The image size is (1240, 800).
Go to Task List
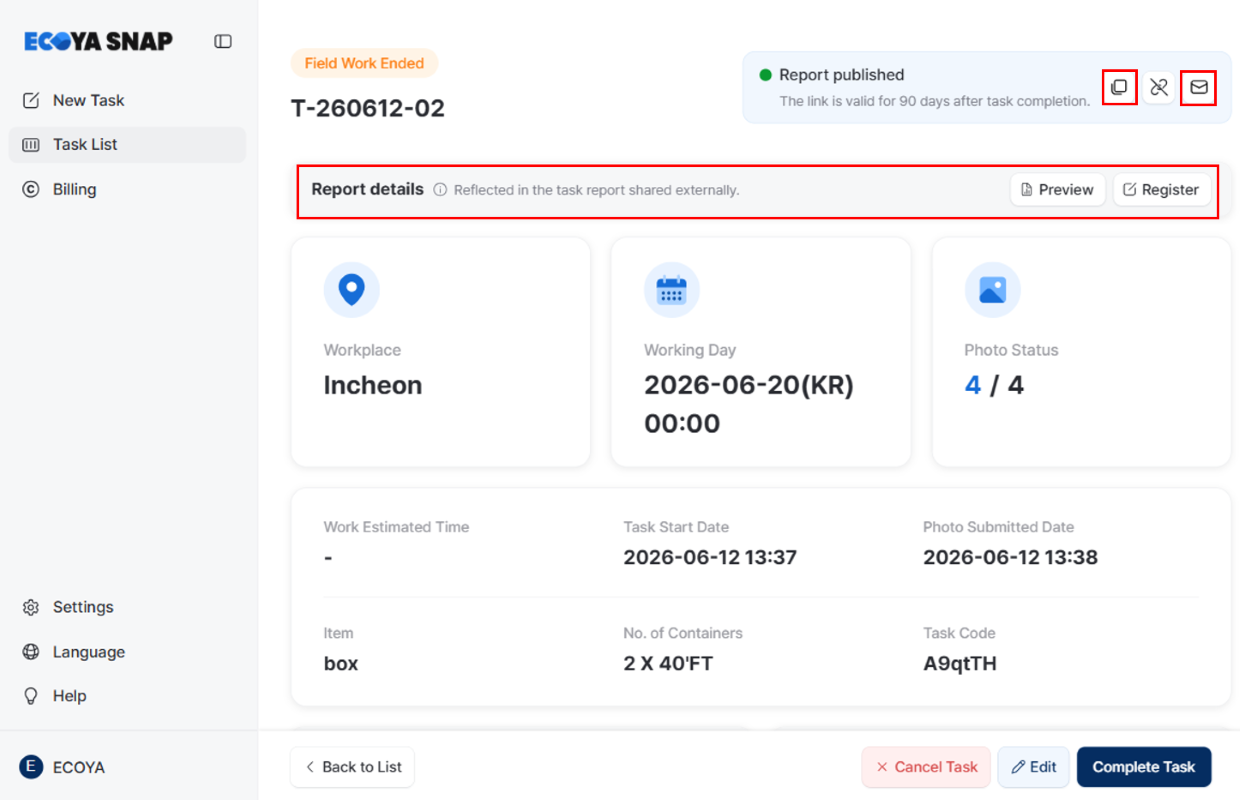(127, 144)
